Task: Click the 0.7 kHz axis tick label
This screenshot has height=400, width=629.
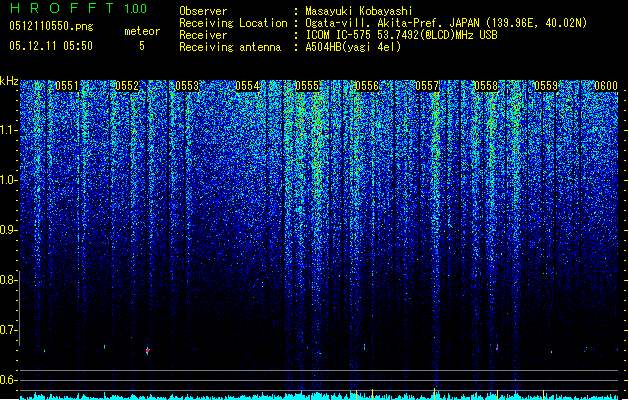Action: (9, 330)
